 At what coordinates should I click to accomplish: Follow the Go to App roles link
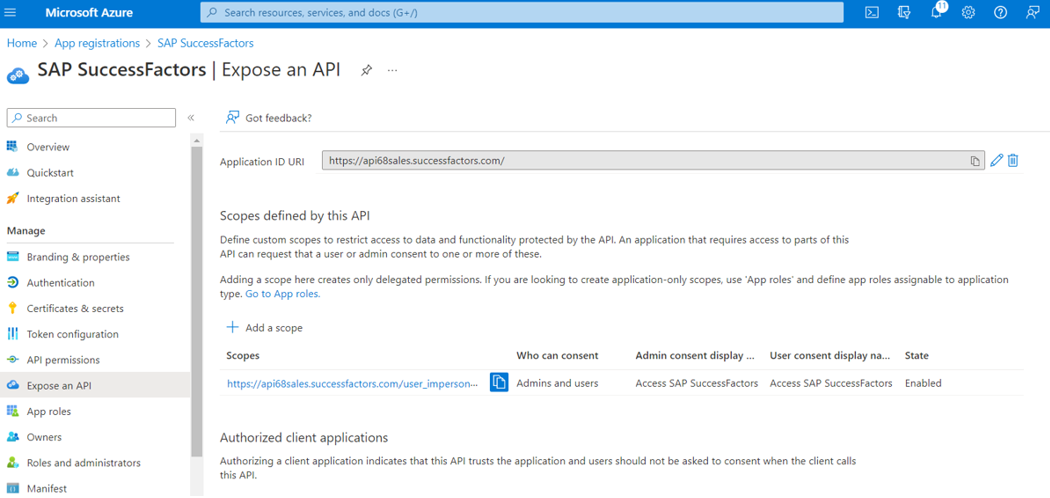click(x=283, y=294)
